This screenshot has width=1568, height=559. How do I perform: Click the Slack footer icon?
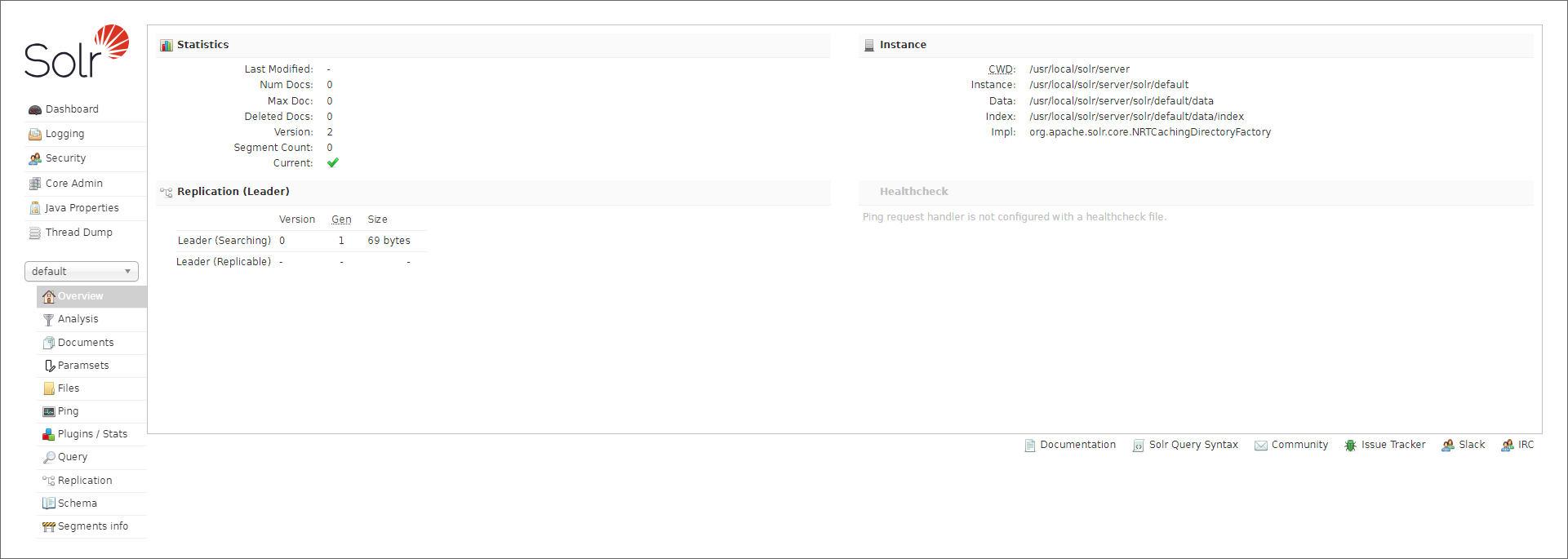pos(1448,446)
